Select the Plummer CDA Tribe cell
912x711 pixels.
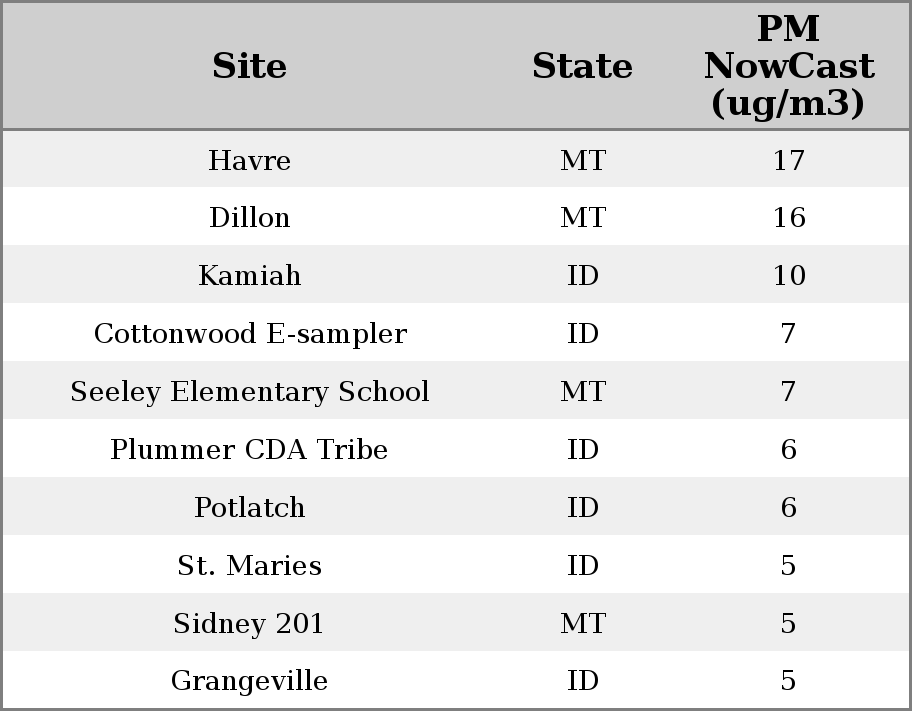tap(249, 450)
